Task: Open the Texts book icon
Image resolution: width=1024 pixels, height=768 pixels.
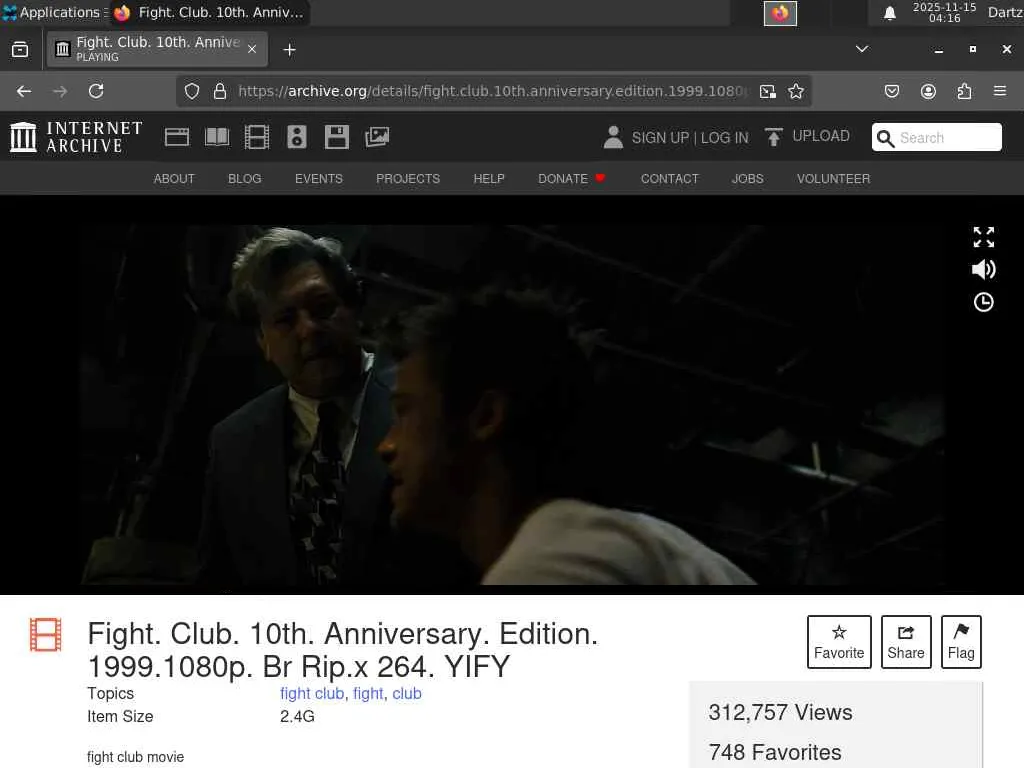Action: click(217, 137)
